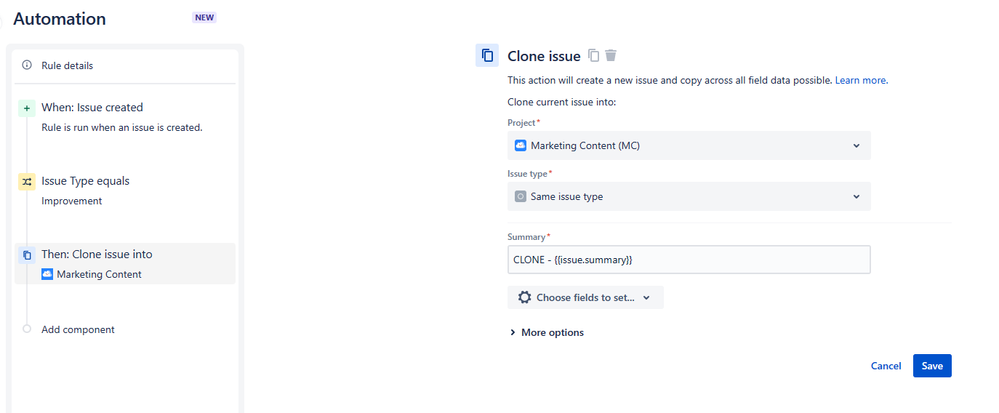This screenshot has width=999, height=413.
Task: Save the clone issue action
Action: pyautogui.click(x=931, y=366)
